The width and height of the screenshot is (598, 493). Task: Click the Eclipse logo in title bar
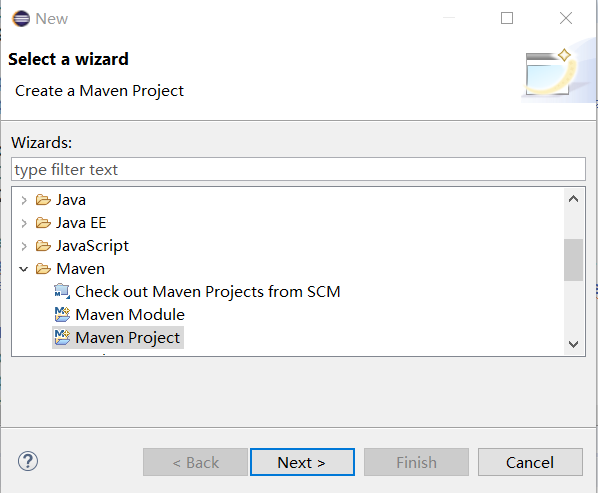[x=21, y=18]
